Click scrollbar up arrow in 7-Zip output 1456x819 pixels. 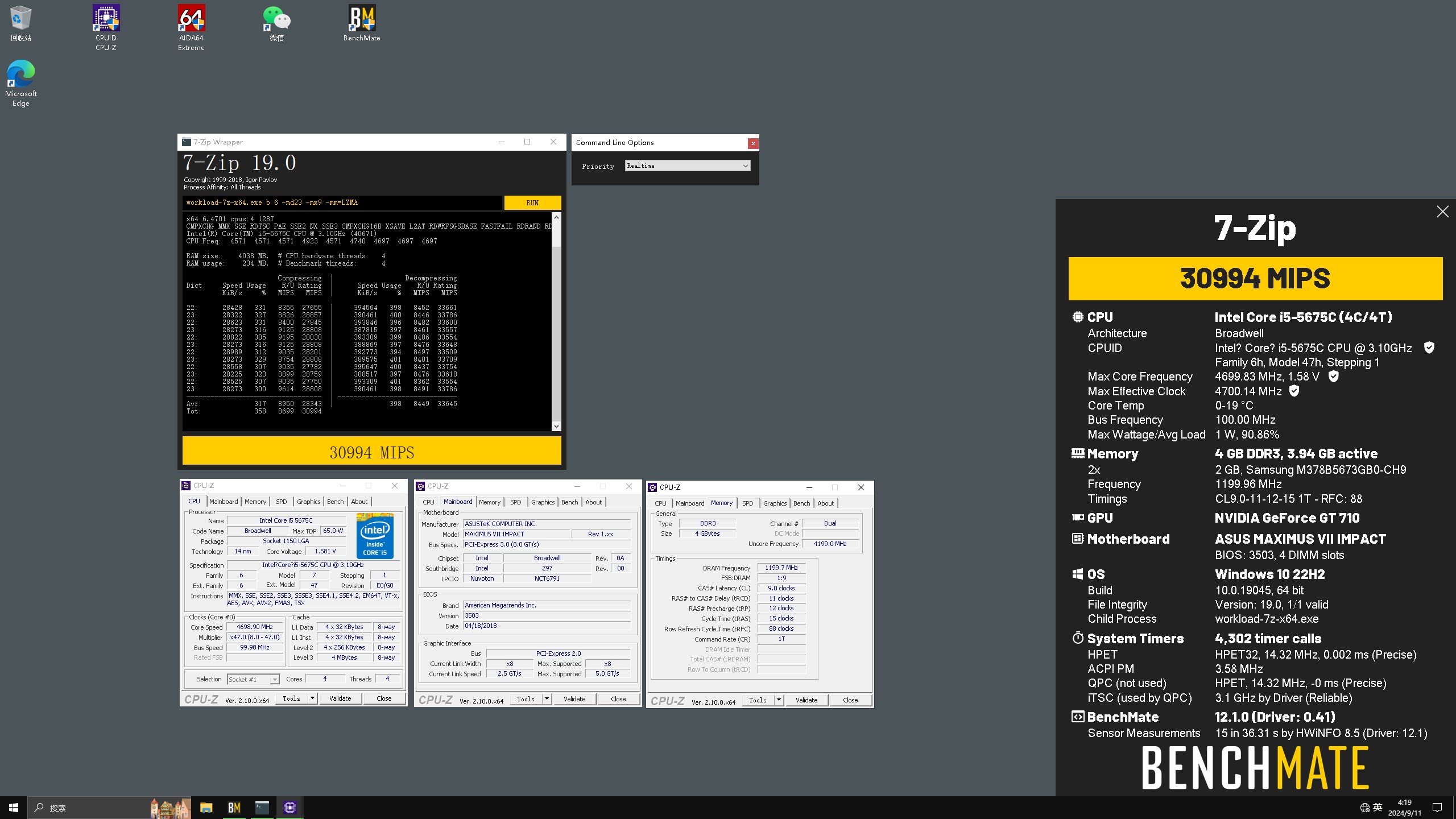coord(556,217)
